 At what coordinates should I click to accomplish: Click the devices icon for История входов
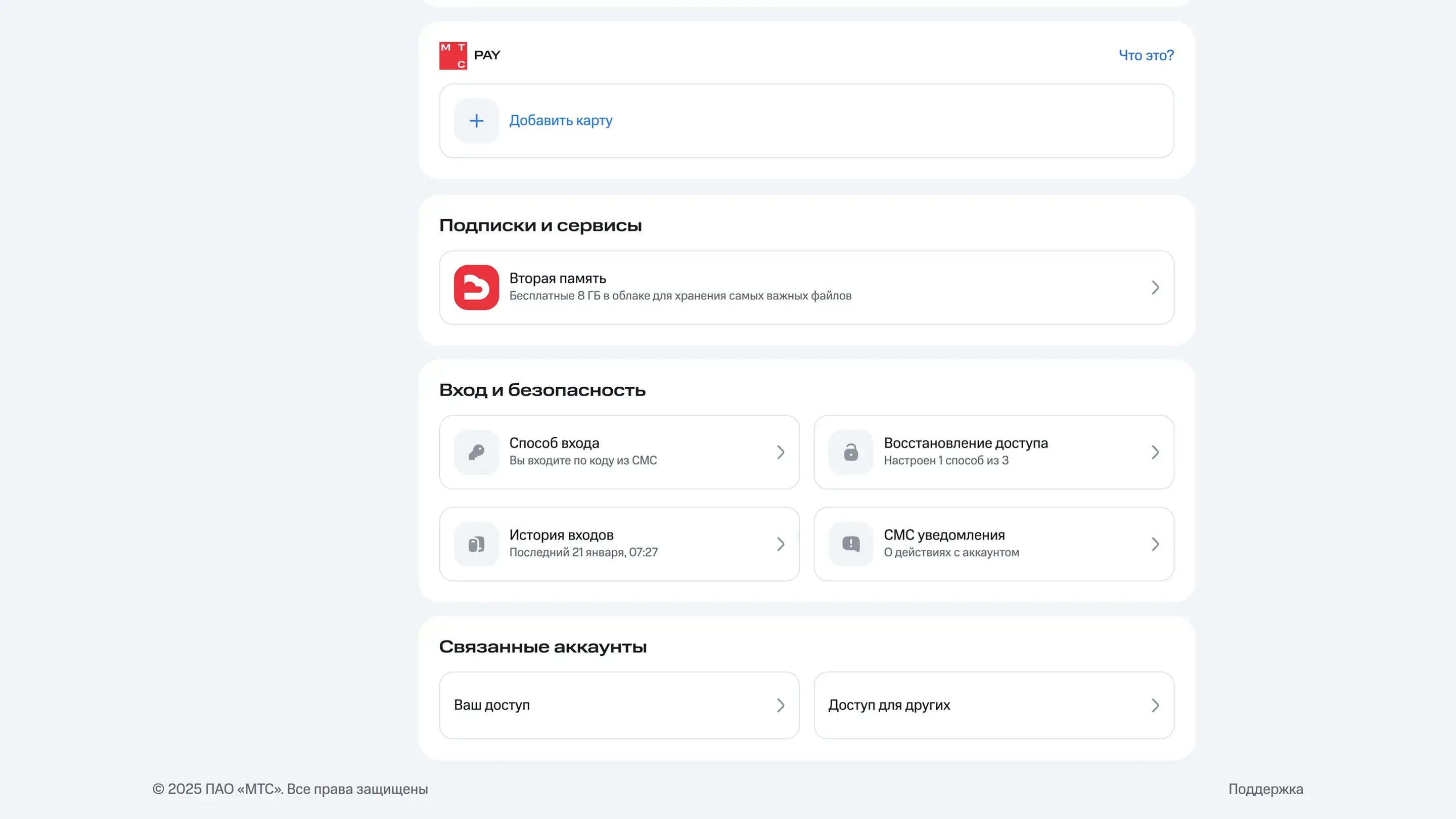(476, 544)
